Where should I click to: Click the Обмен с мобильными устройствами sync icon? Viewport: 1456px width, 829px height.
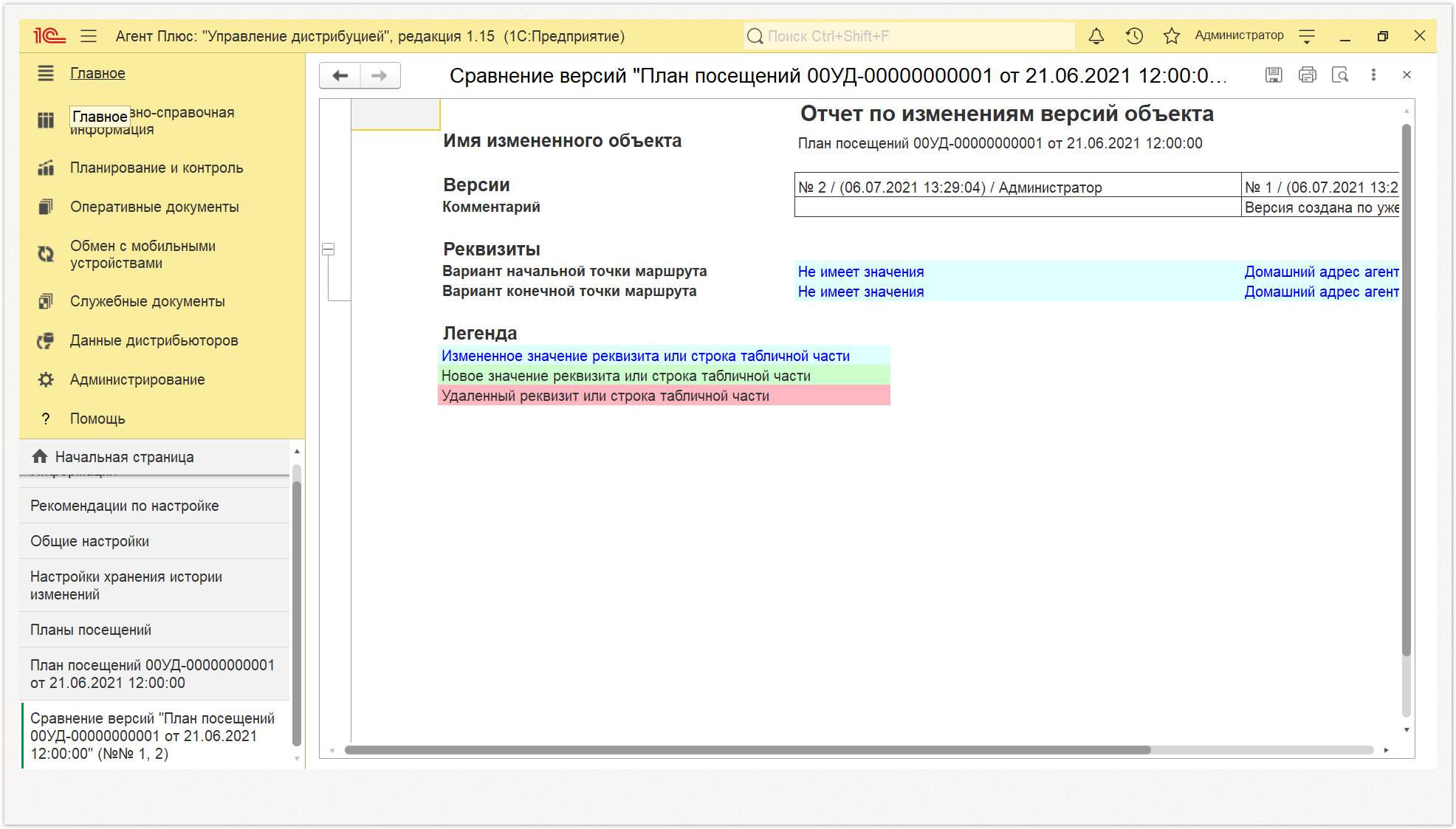46,254
